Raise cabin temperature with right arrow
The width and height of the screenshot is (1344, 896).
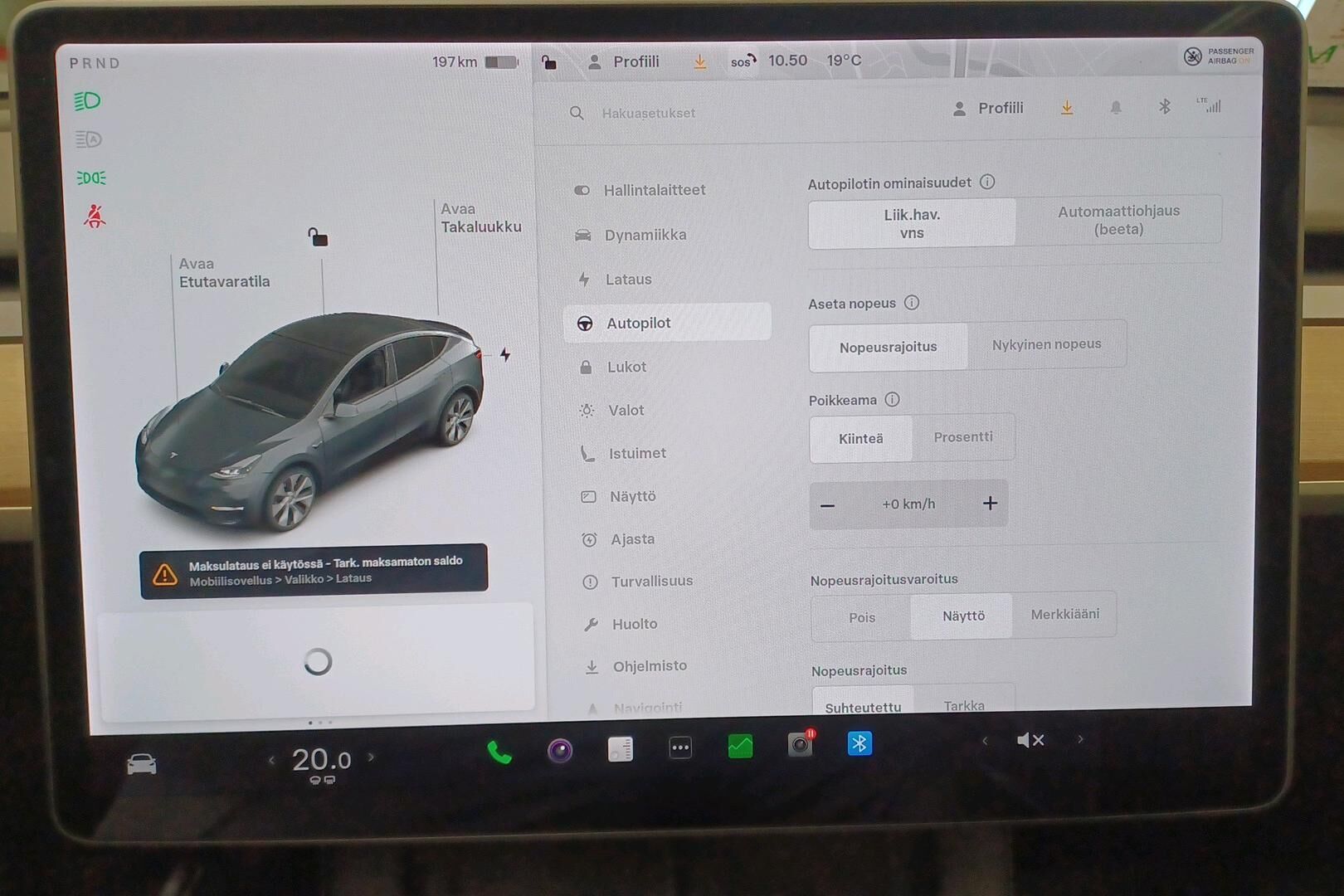(371, 757)
